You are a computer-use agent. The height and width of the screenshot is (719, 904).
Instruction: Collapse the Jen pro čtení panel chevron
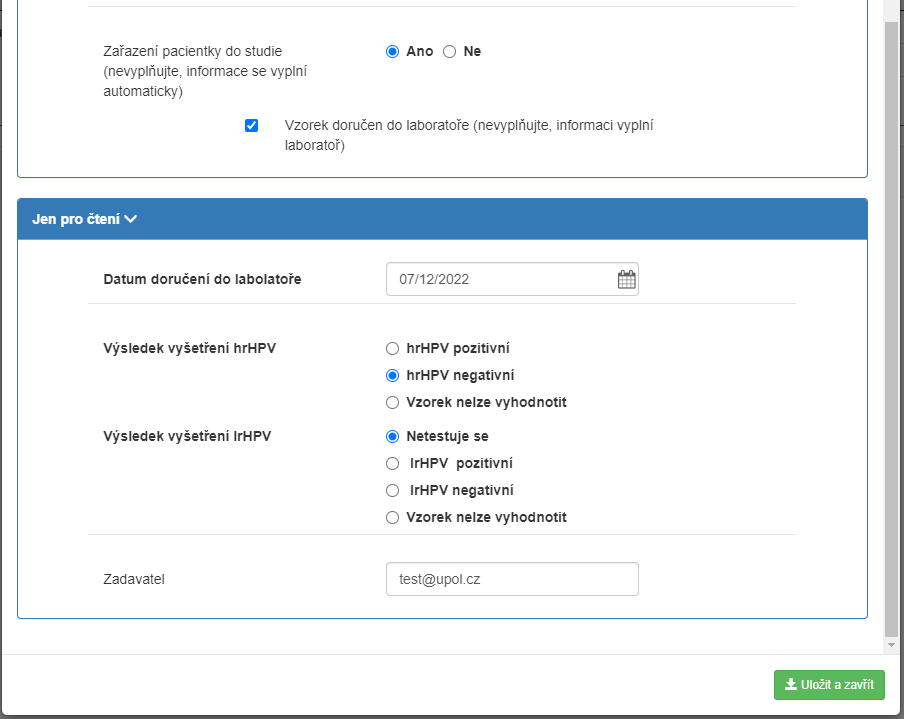[130, 219]
